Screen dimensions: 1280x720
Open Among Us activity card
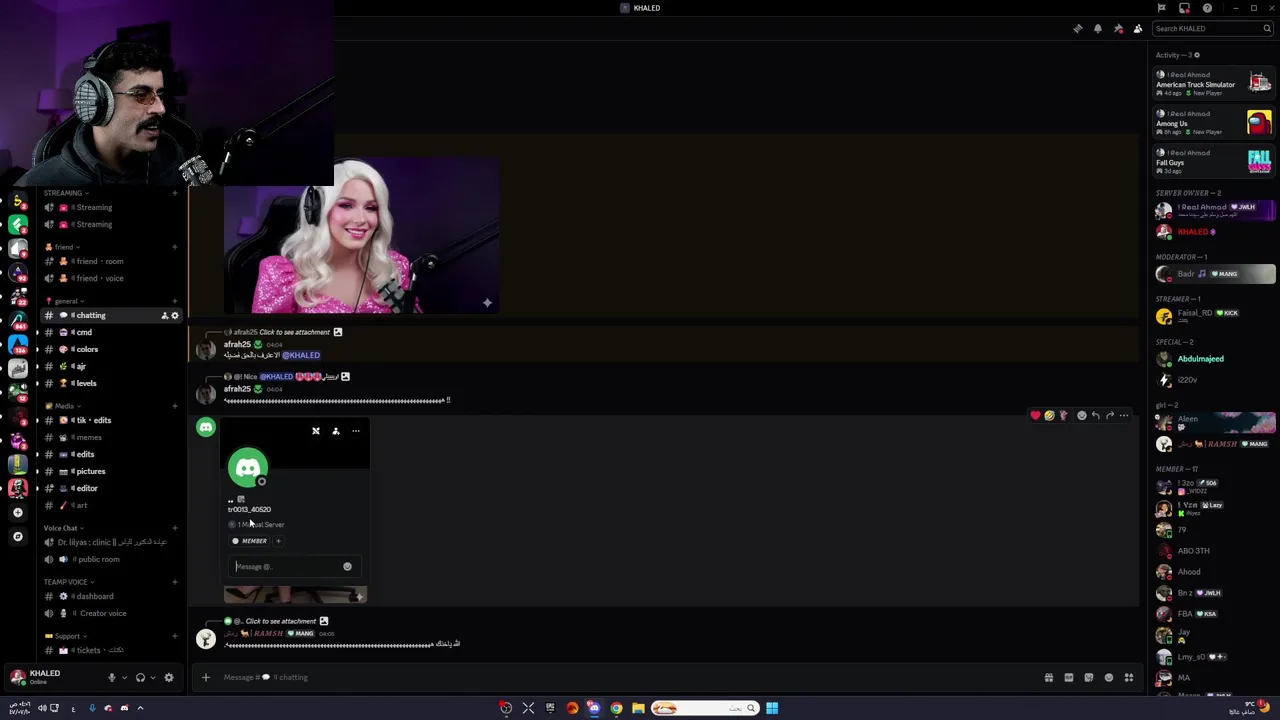(x=1213, y=123)
